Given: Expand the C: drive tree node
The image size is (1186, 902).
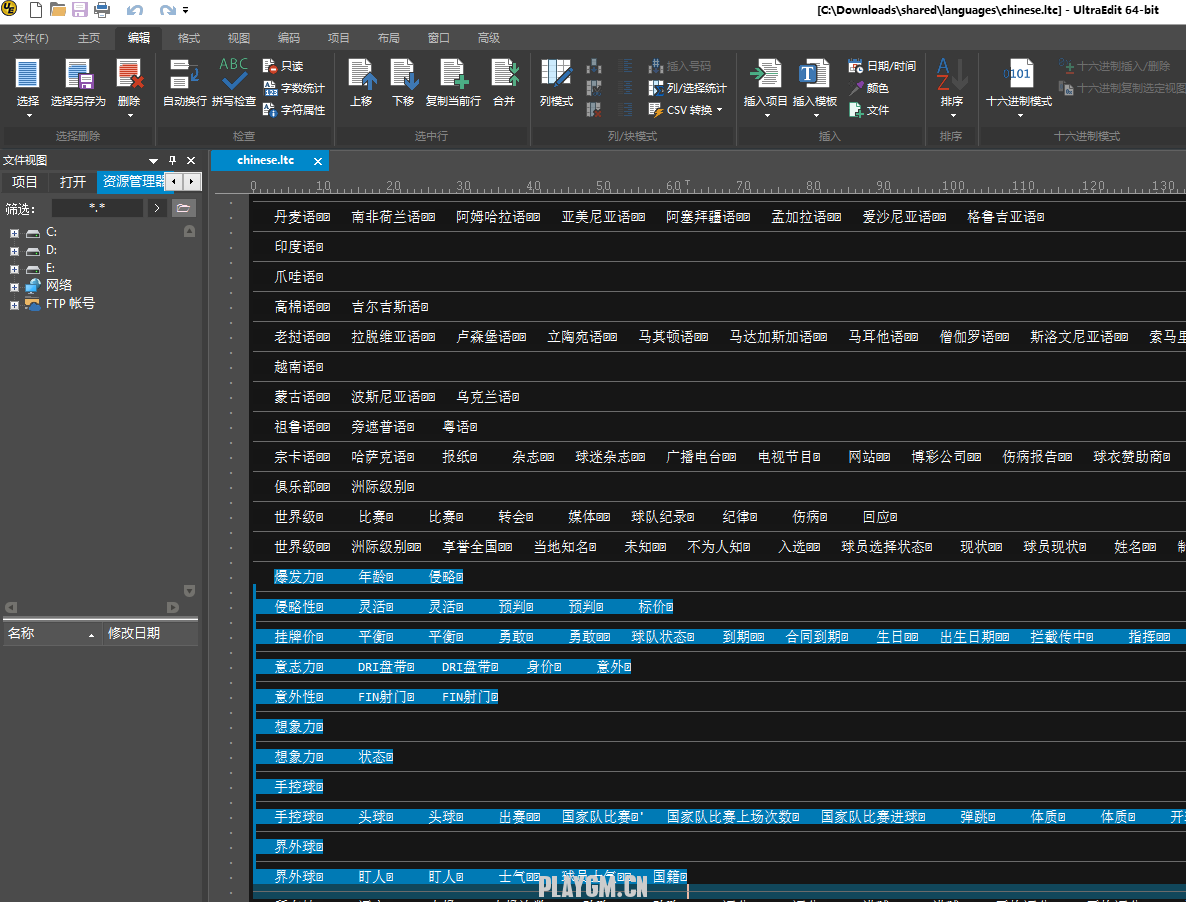Looking at the screenshot, I should 14,233.
